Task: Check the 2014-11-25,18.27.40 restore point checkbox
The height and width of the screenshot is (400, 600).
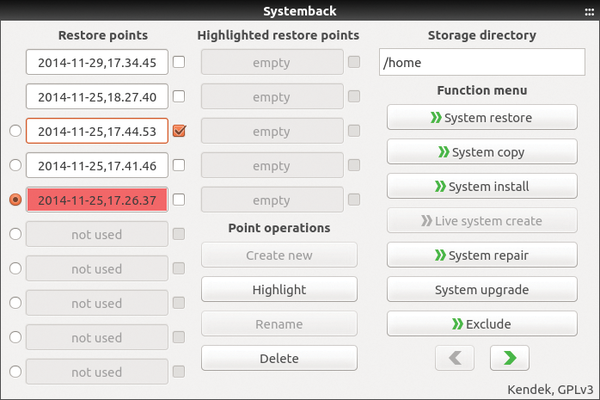Action: pos(179,96)
